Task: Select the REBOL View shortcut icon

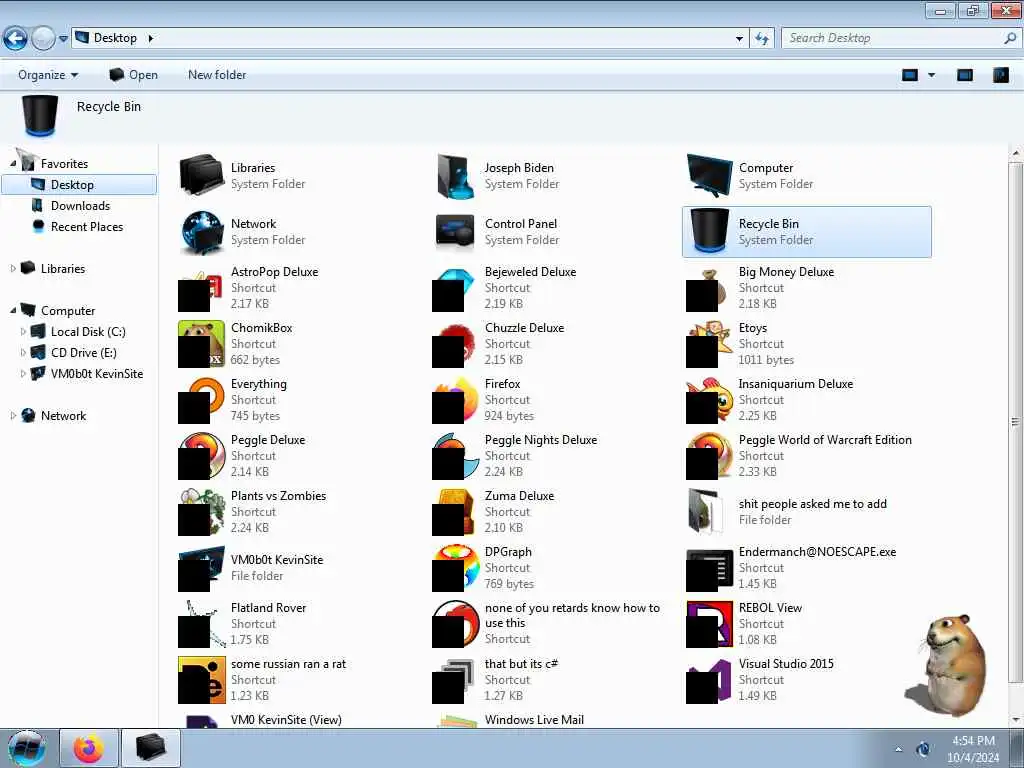Action: [709, 624]
